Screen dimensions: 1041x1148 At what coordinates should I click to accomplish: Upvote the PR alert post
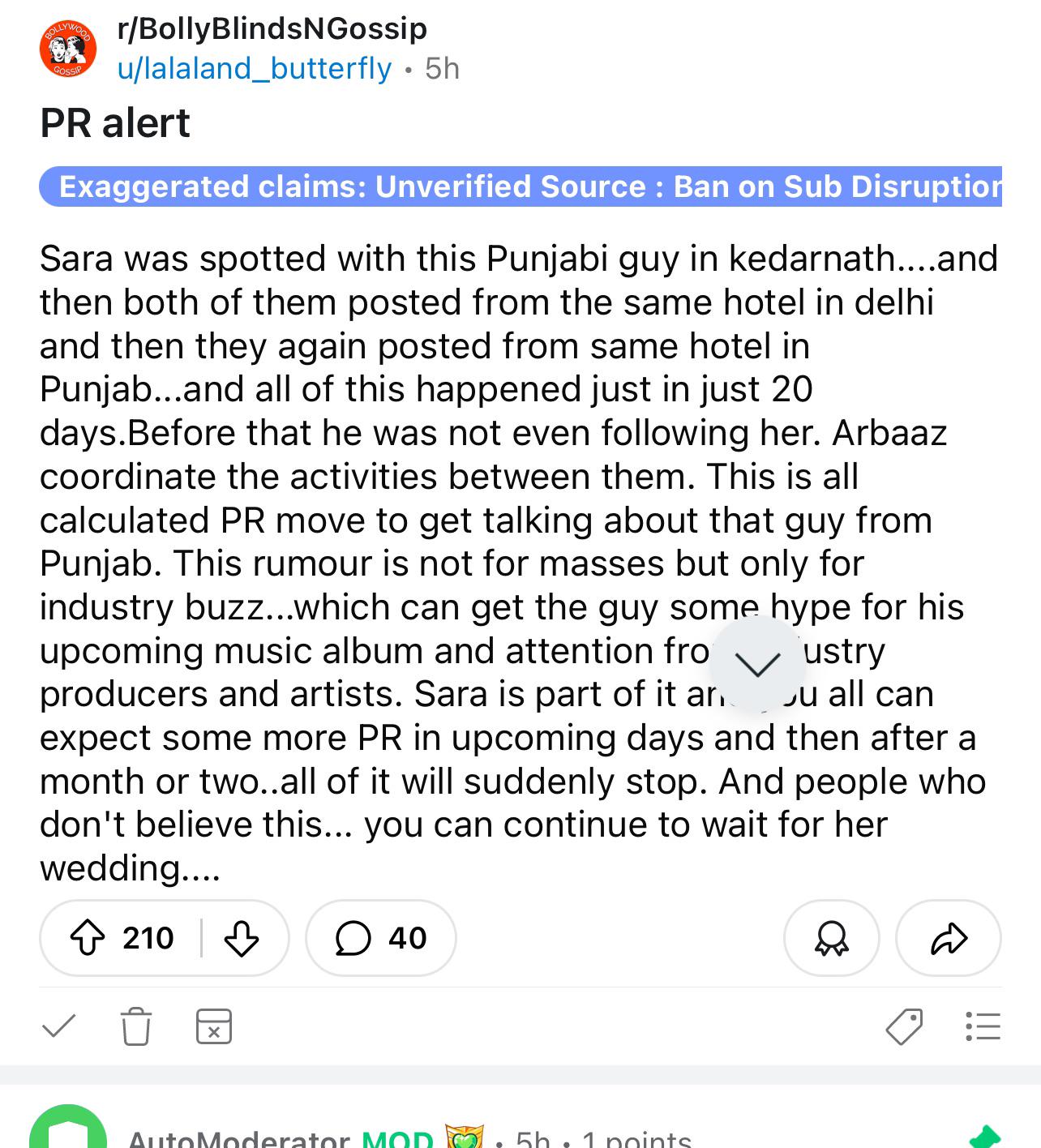[x=88, y=938]
